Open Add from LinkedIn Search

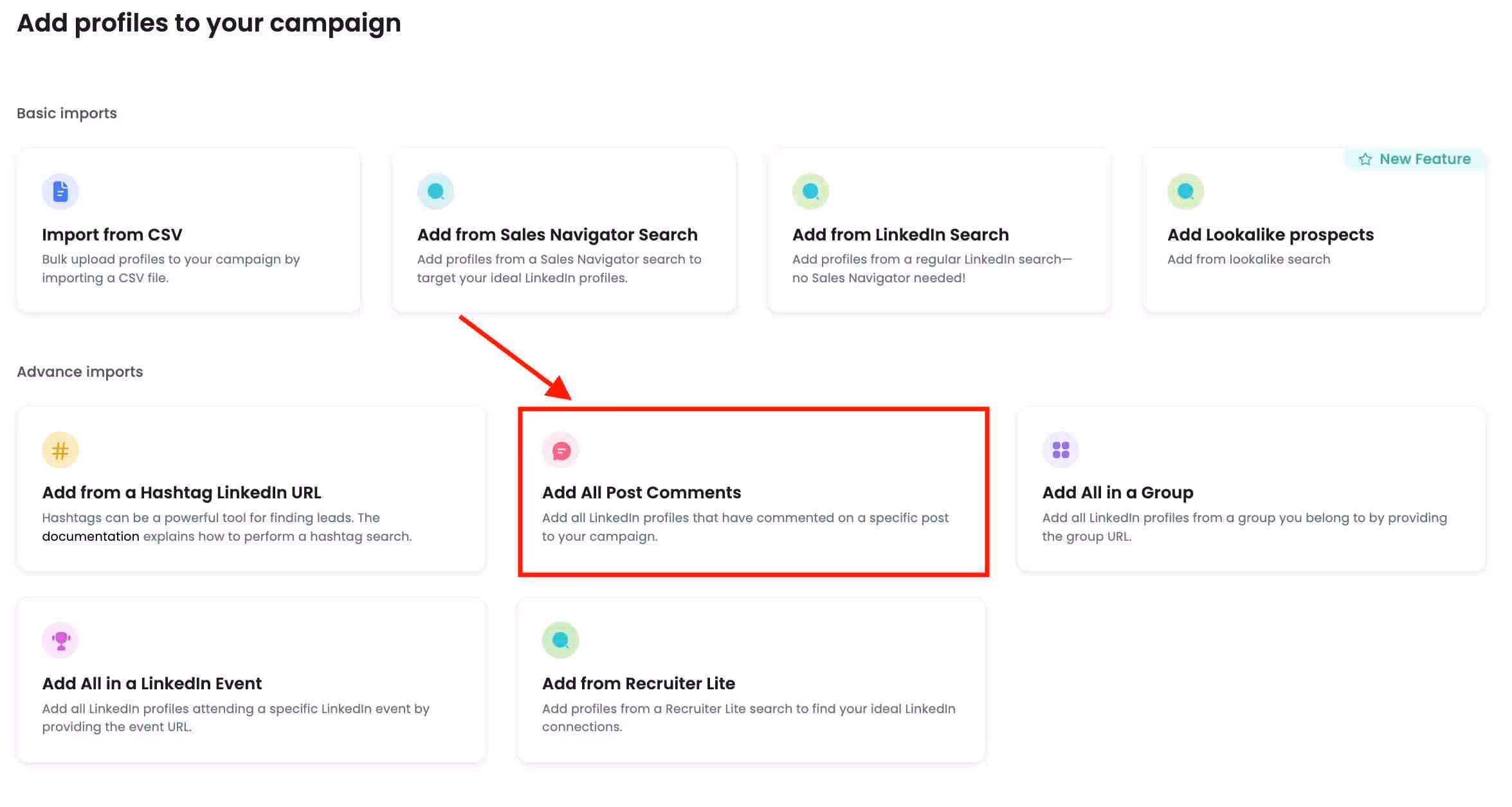click(938, 229)
